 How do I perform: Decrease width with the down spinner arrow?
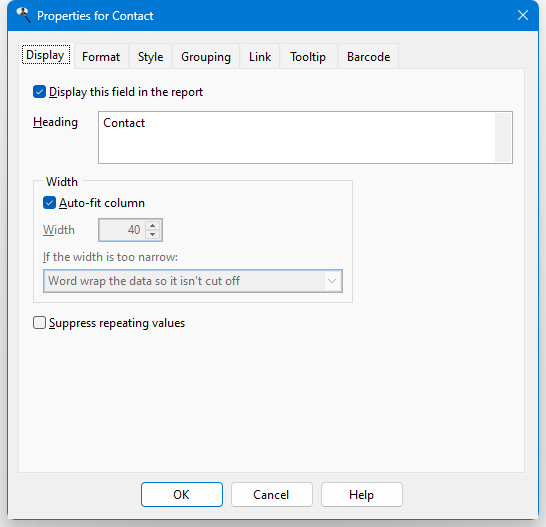153,234
